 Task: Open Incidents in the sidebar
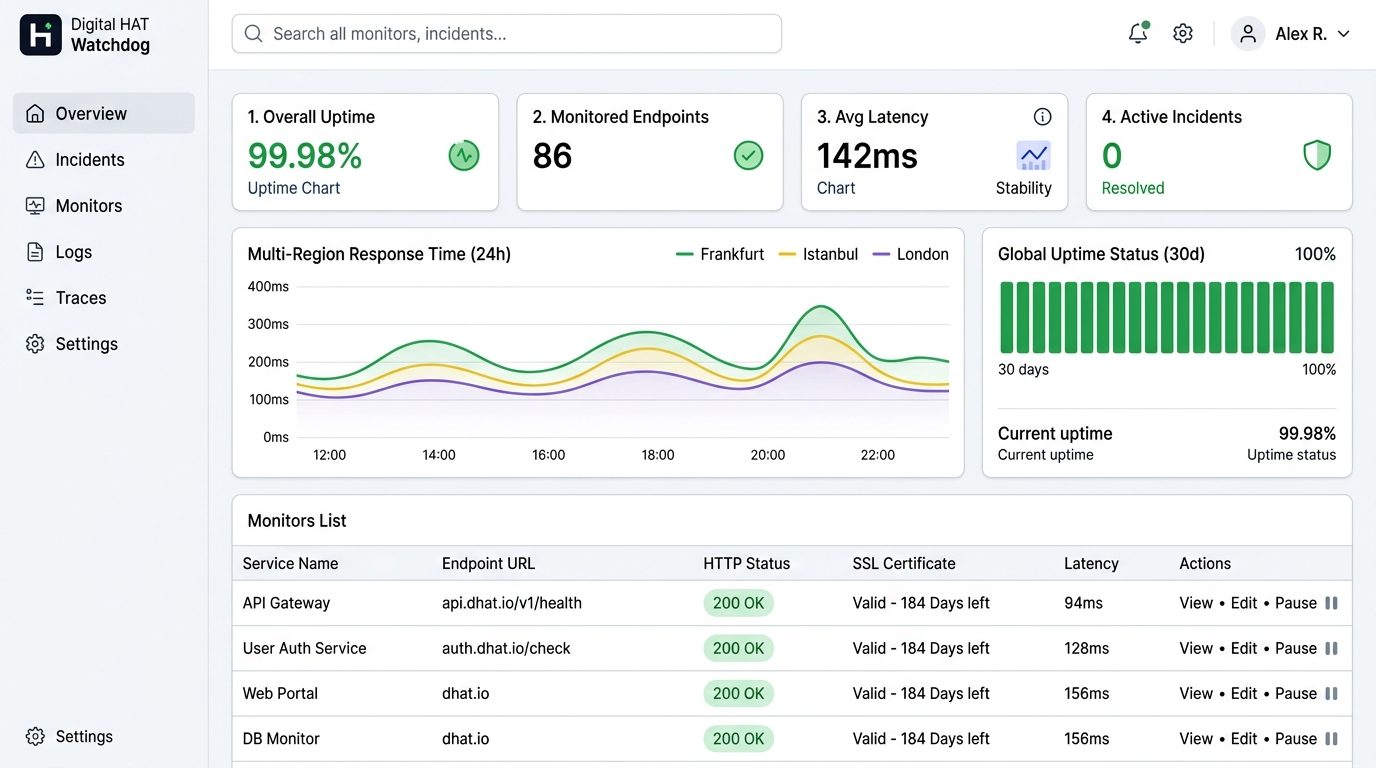click(x=104, y=160)
